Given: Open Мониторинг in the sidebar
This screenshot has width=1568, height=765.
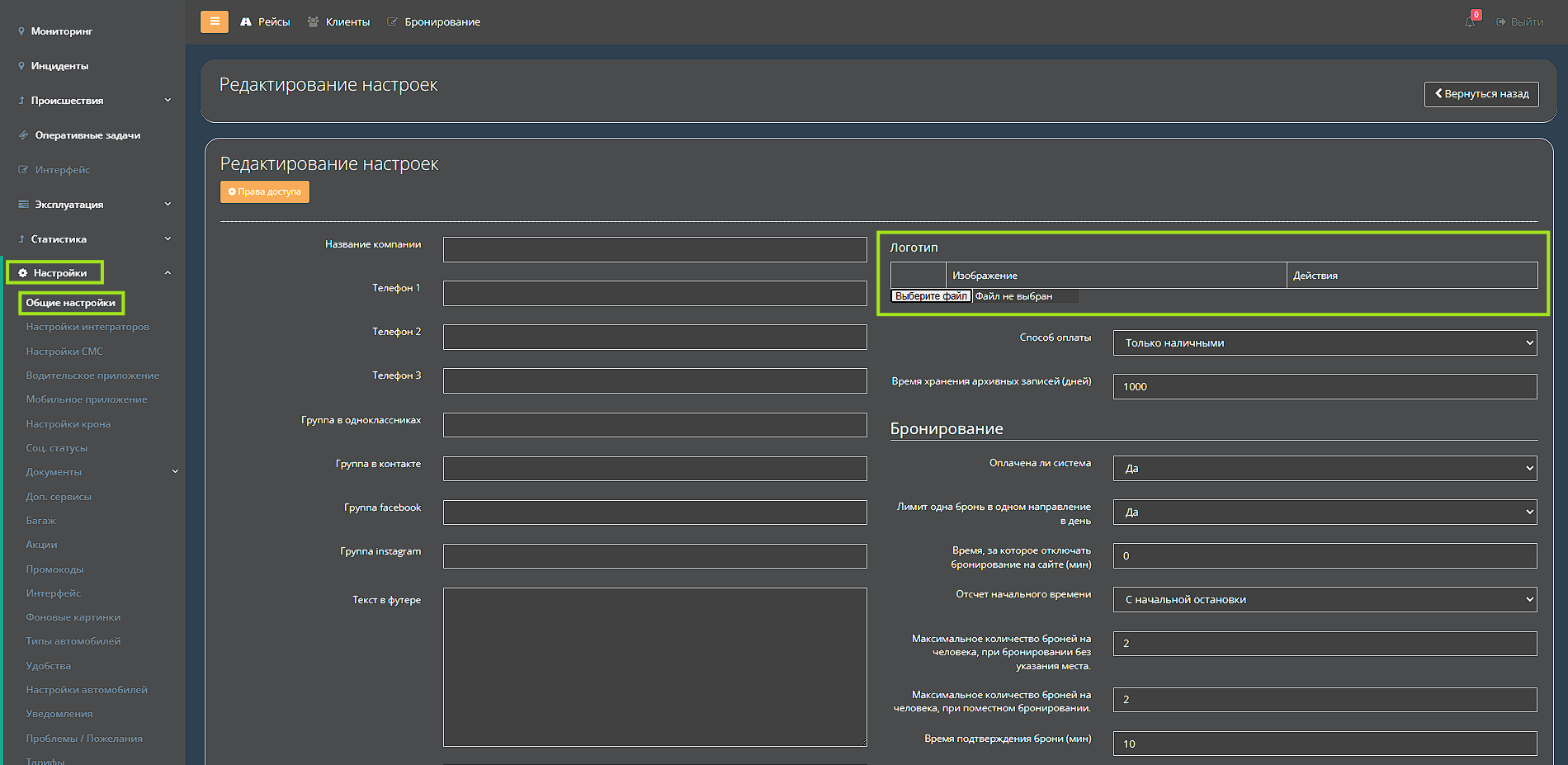Looking at the screenshot, I should [x=61, y=31].
